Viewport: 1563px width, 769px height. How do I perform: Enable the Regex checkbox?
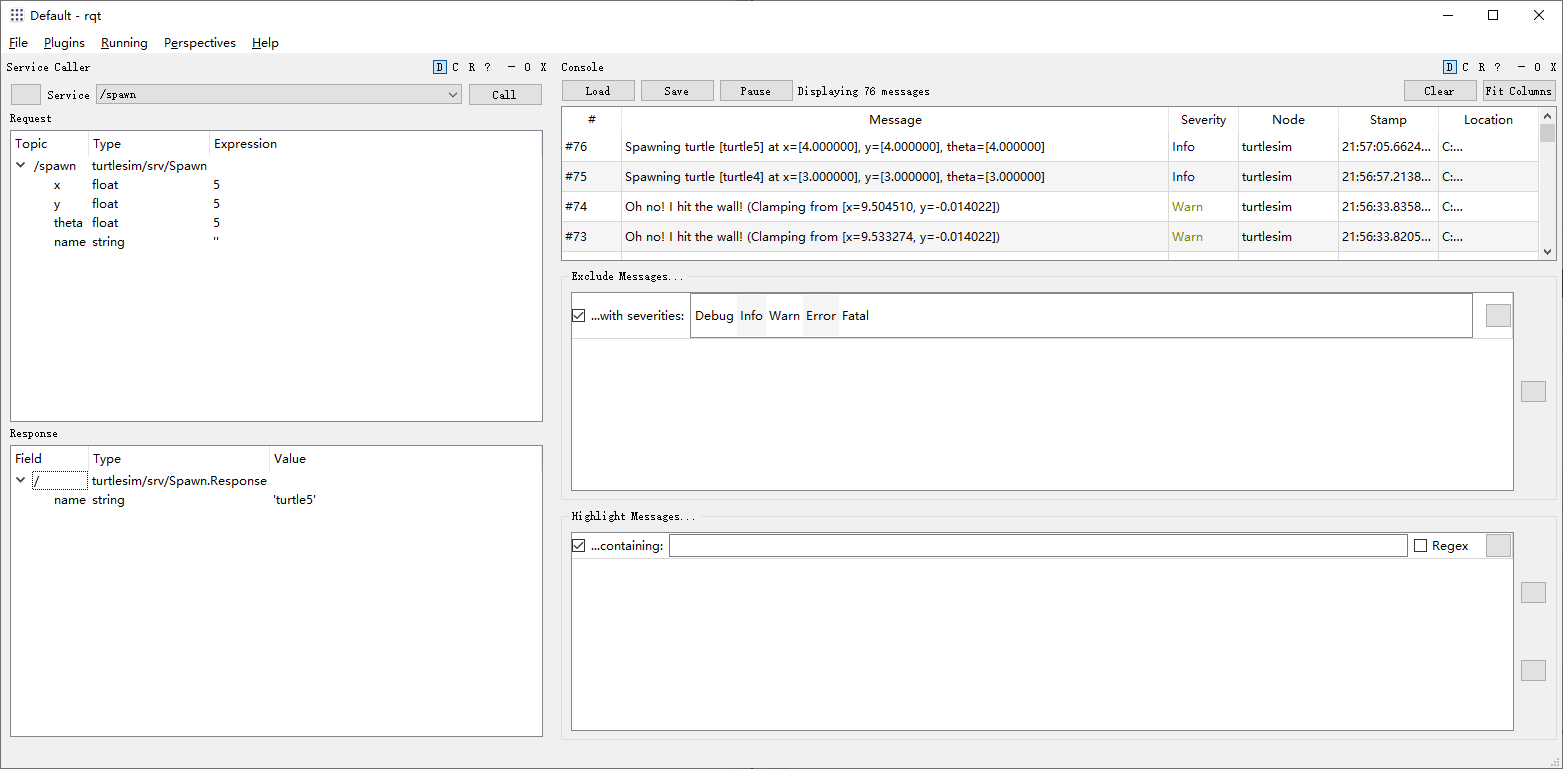1421,545
